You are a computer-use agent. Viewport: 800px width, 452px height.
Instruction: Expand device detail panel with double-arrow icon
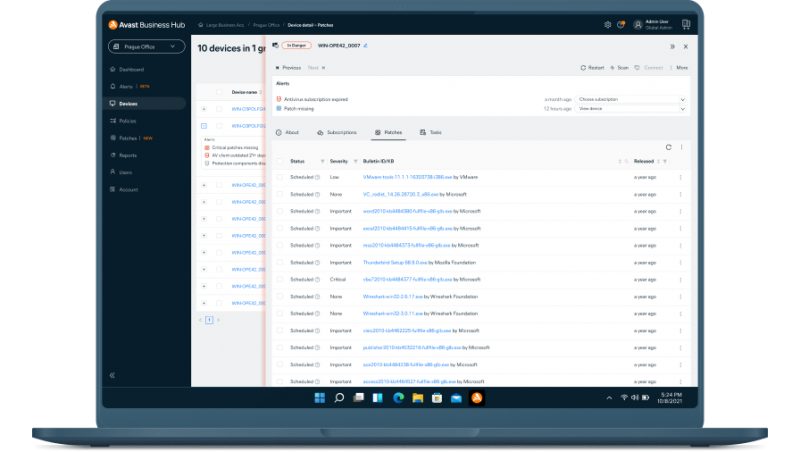coord(672,46)
